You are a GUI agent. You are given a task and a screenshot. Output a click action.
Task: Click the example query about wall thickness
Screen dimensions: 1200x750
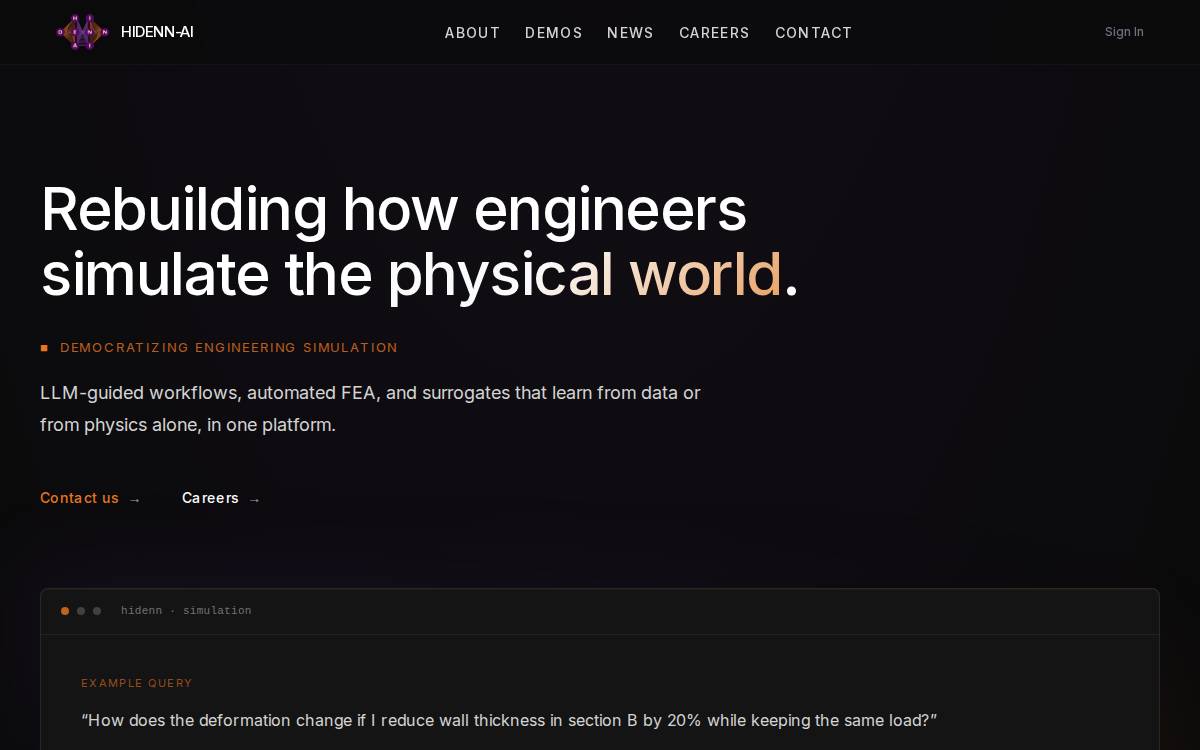[509, 721]
